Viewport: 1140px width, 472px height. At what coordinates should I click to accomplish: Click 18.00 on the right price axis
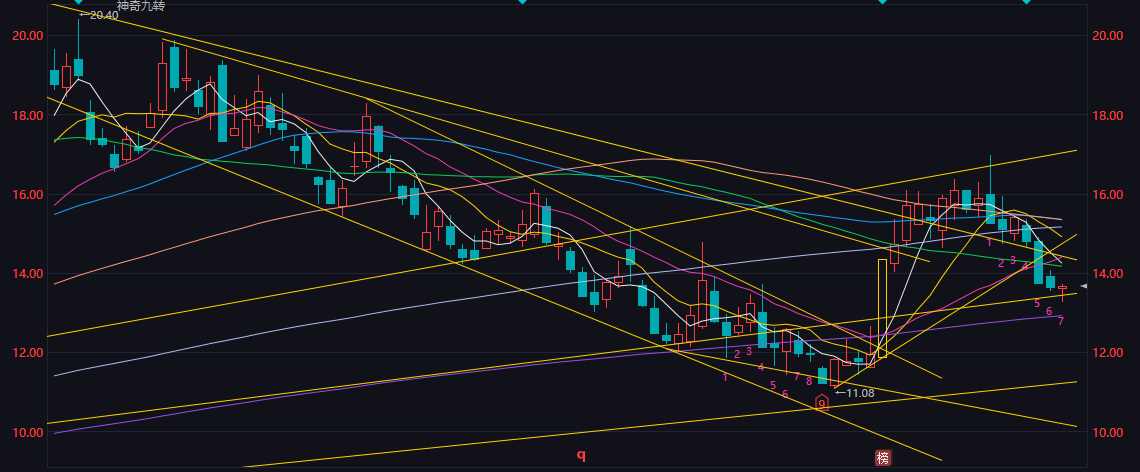[x=1107, y=115]
